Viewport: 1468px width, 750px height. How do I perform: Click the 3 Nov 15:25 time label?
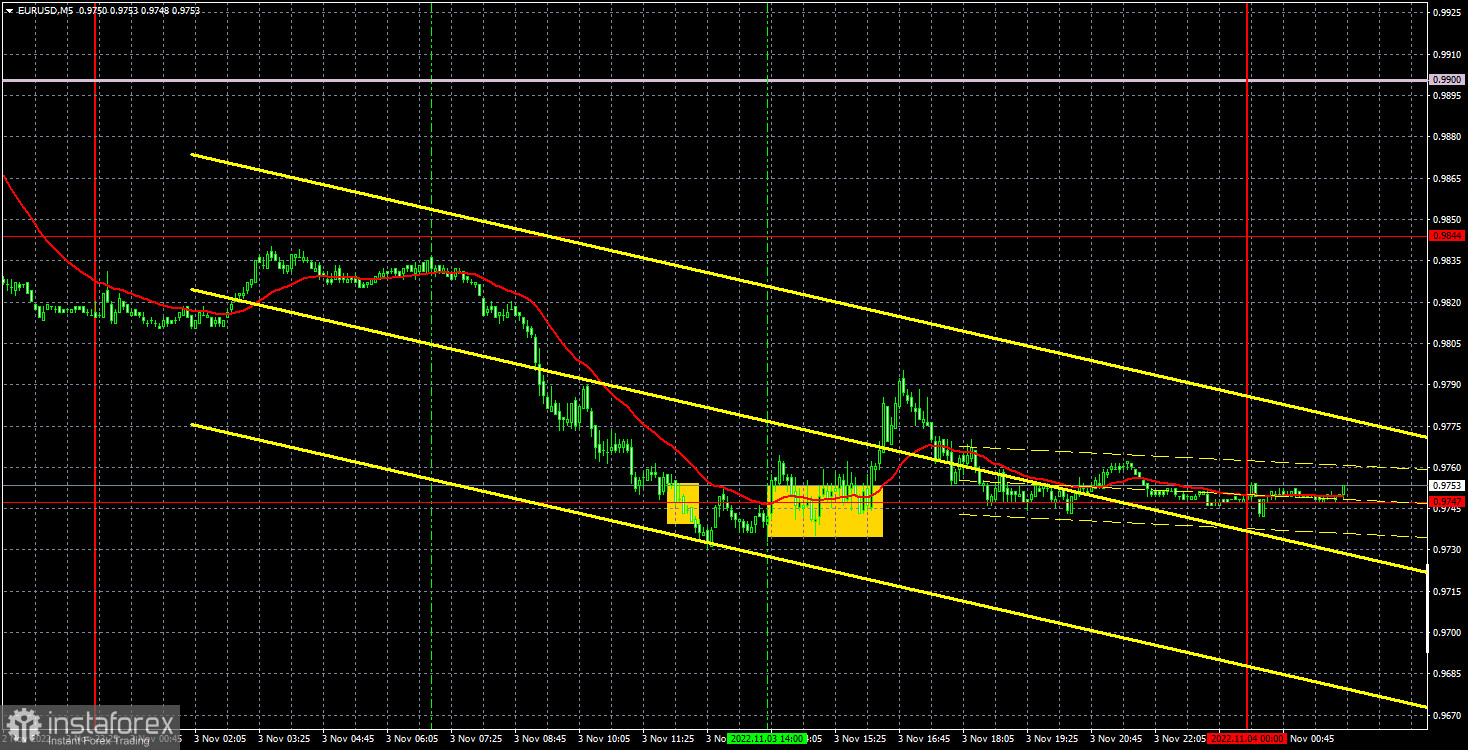click(x=861, y=739)
